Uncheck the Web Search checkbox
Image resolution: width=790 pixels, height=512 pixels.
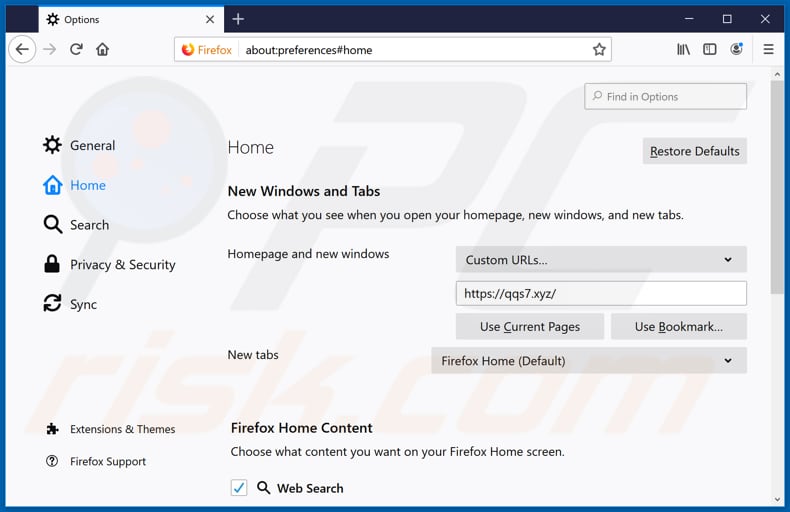click(239, 488)
